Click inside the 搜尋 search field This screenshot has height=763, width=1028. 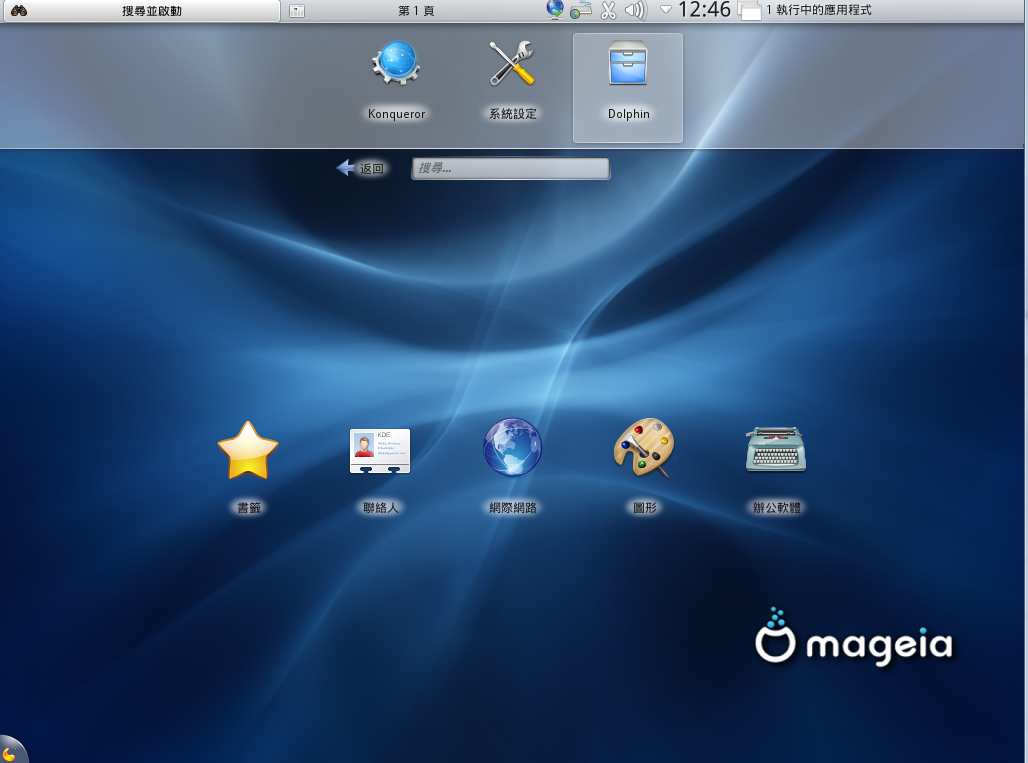(510, 168)
